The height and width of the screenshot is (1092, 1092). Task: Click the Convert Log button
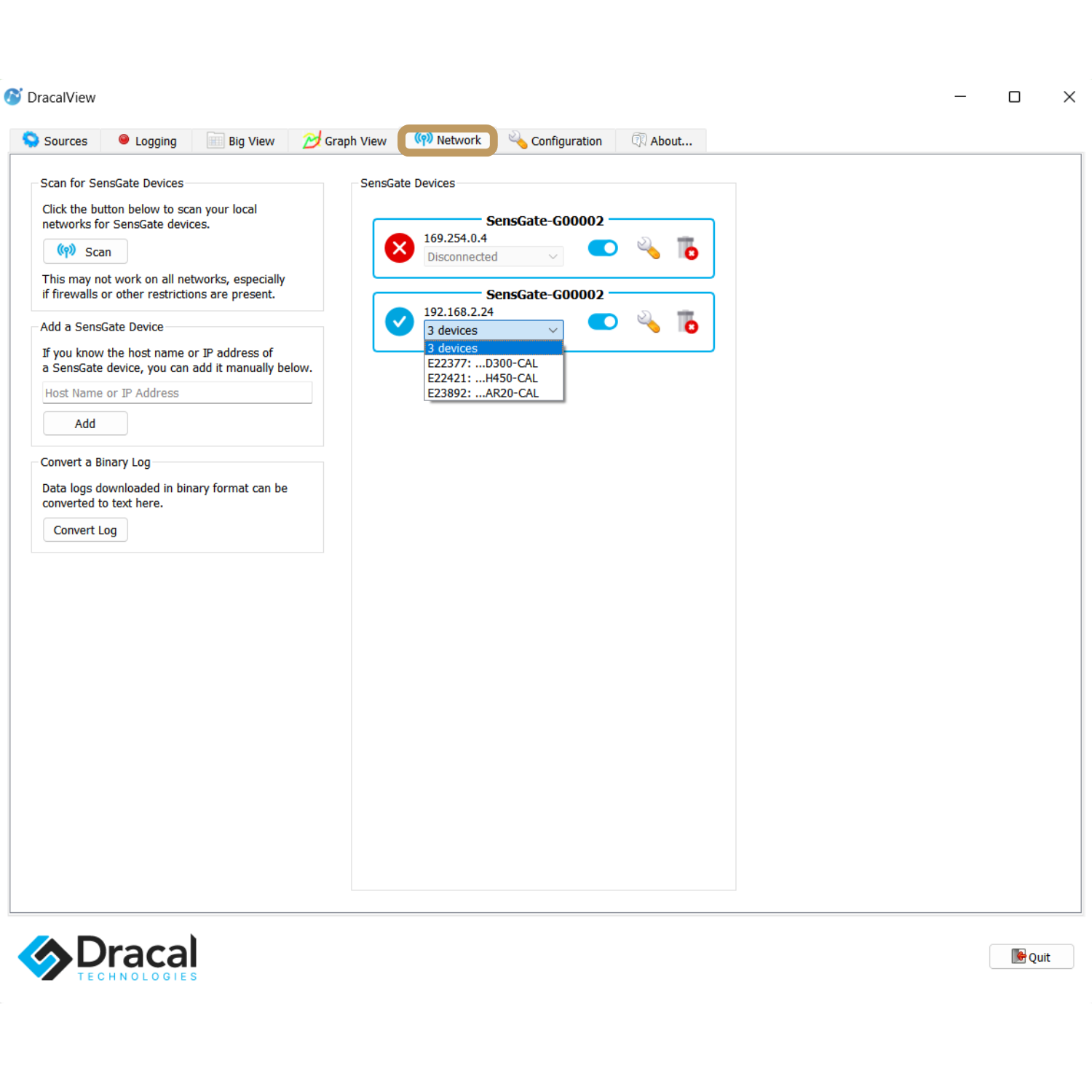pos(85,530)
